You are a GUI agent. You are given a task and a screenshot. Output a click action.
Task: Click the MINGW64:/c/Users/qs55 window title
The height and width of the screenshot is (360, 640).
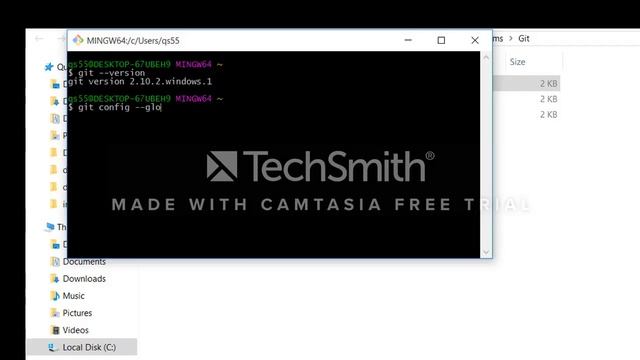[x=133, y=40]
